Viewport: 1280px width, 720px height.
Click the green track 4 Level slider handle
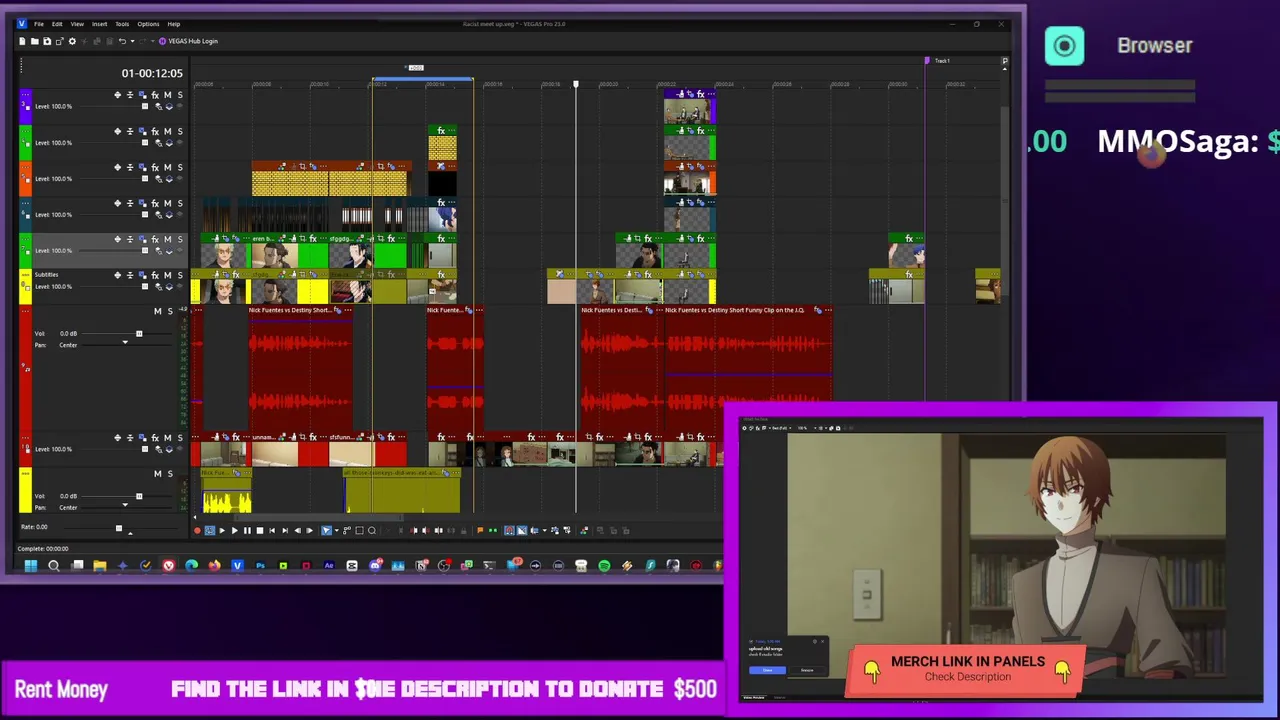(145, 142)
